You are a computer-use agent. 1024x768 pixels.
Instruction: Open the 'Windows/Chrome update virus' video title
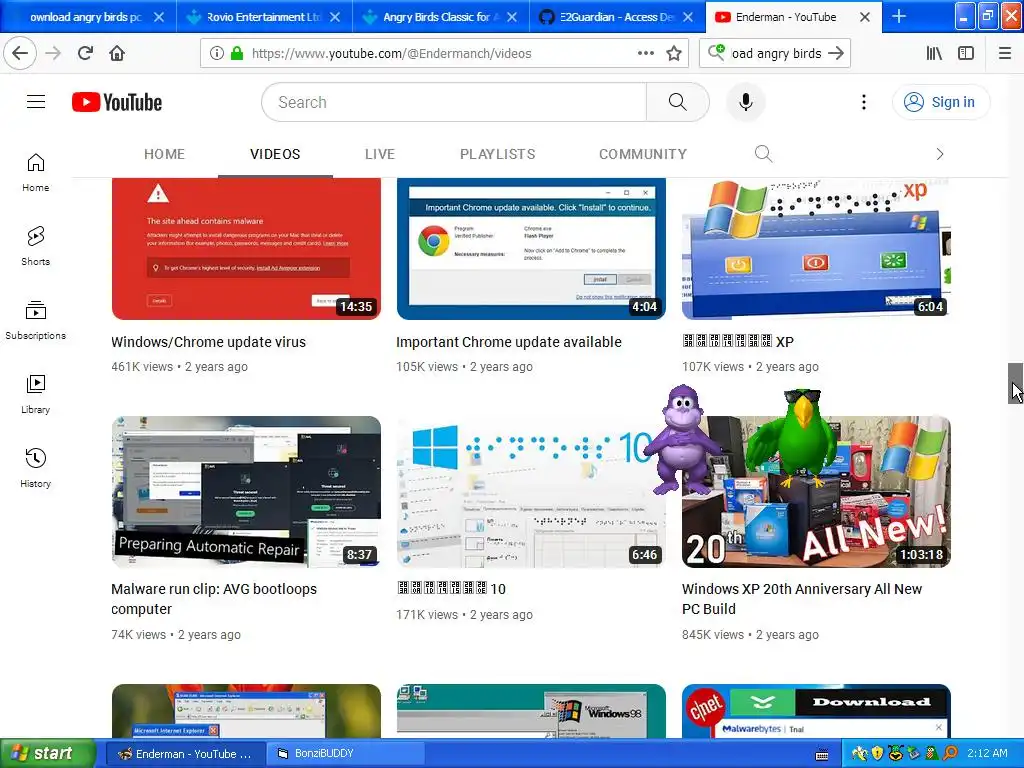tap(208, 342)
